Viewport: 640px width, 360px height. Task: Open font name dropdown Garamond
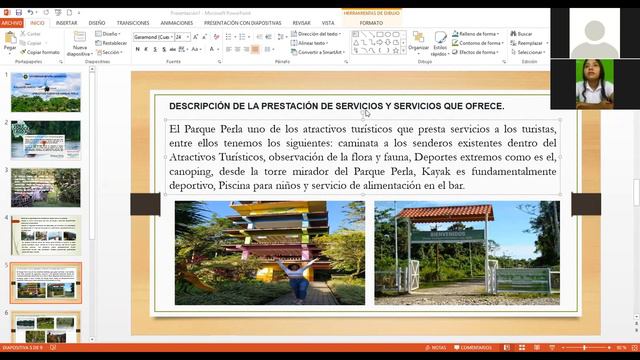point(153,37)
